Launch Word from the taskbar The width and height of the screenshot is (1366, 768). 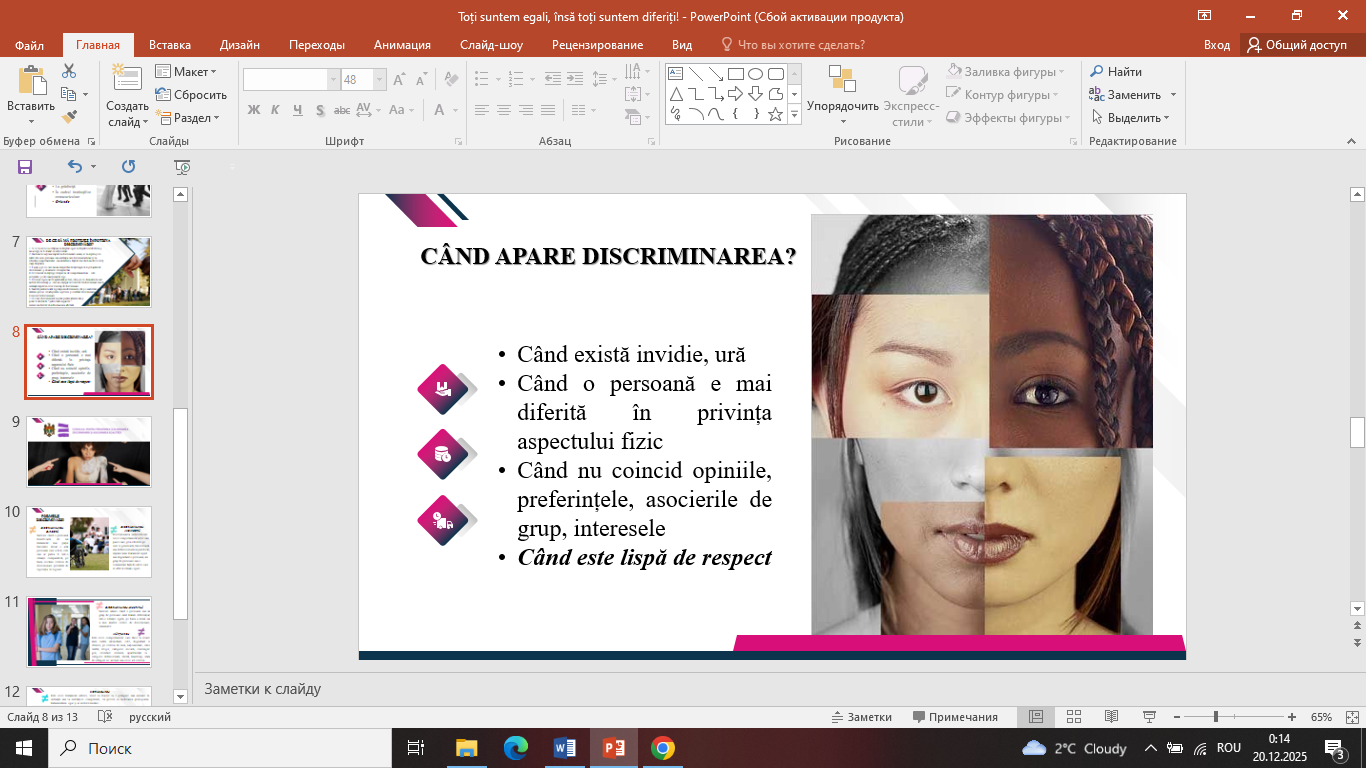[565, 748]
